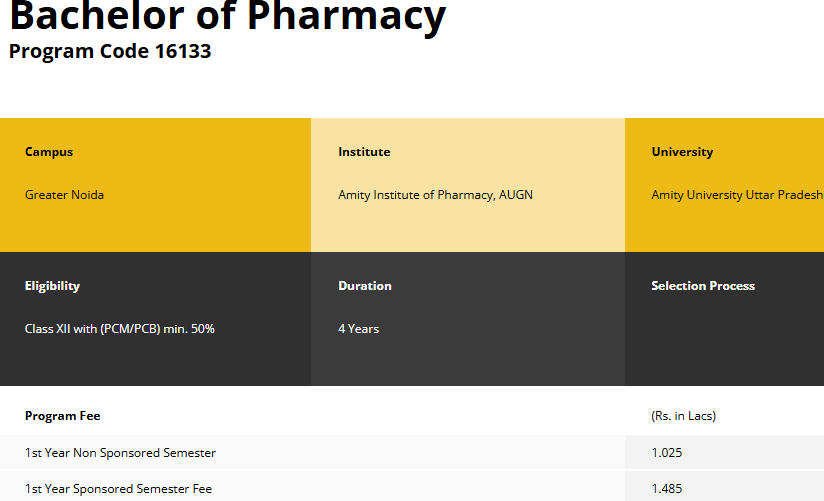The image size is (824, 501).
Task: Select the 1st Year Non Sponsored Semester row
Action: pyautogui.click(x=120, y=453)
